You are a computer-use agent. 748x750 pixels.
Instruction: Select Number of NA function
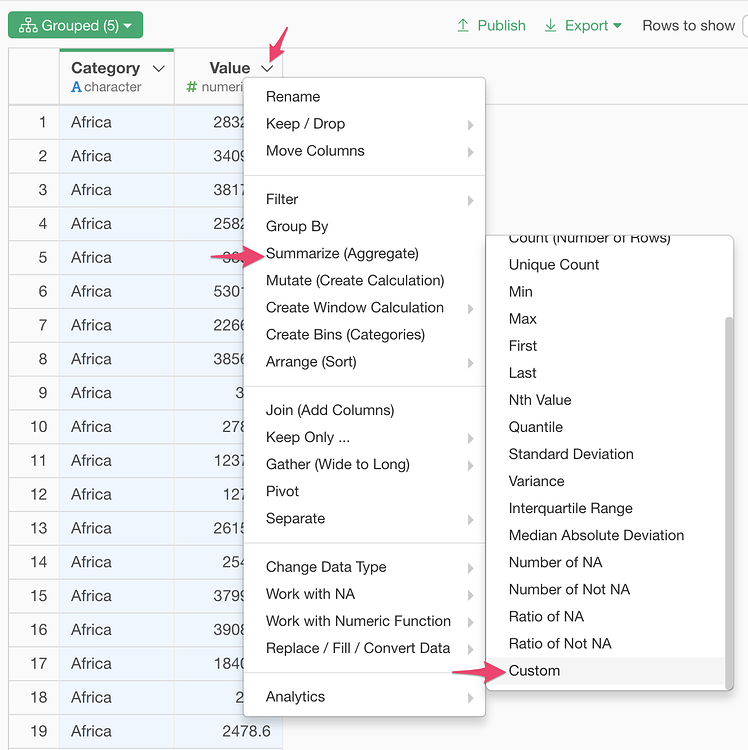click(605, 562)
